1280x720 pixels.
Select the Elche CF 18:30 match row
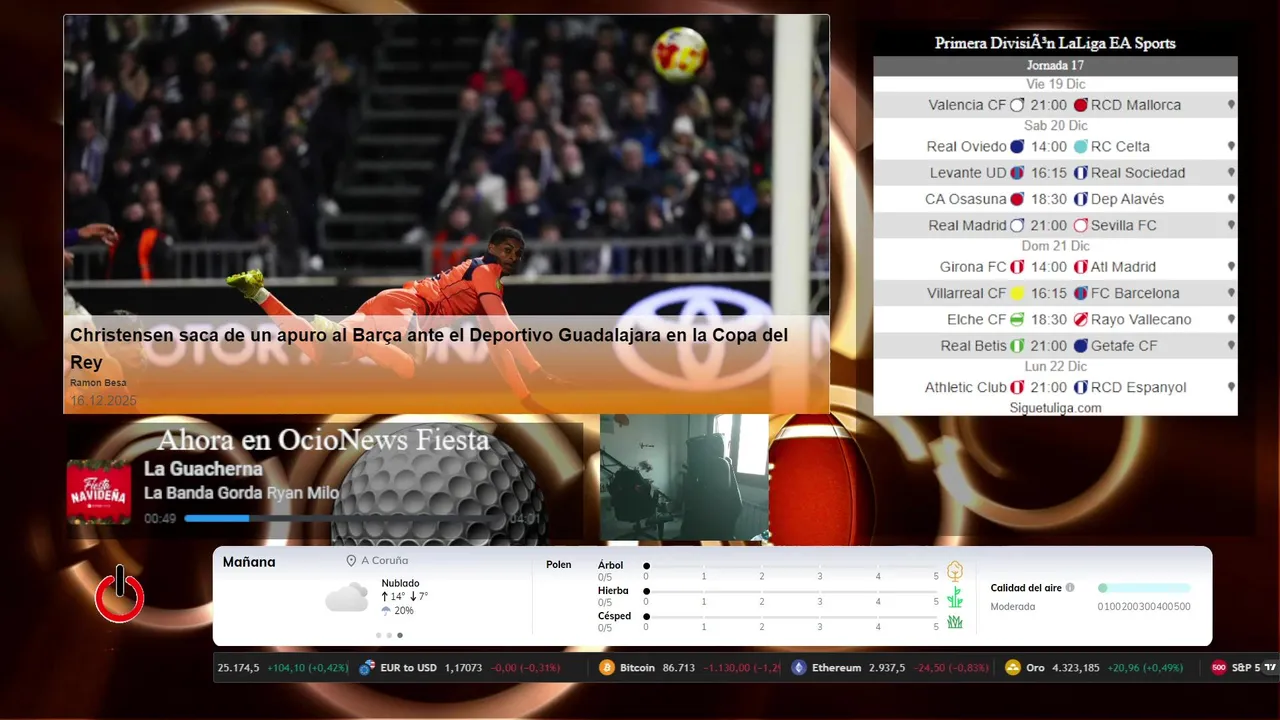[x=1055, y=319]
